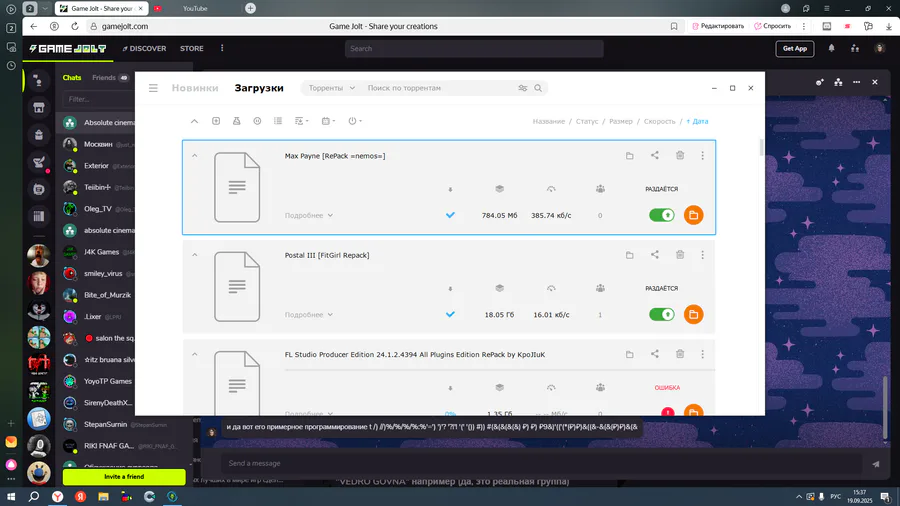This screenshot has width=900, height=506.
Task: Send the Game Jolt chat message
Action: 875,464
